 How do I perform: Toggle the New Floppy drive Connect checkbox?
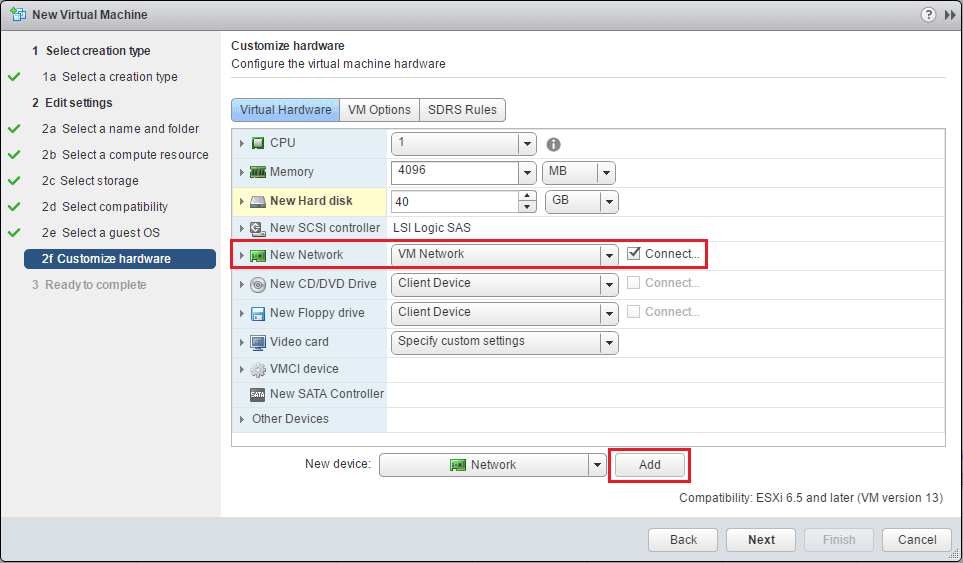pos(633,311)
